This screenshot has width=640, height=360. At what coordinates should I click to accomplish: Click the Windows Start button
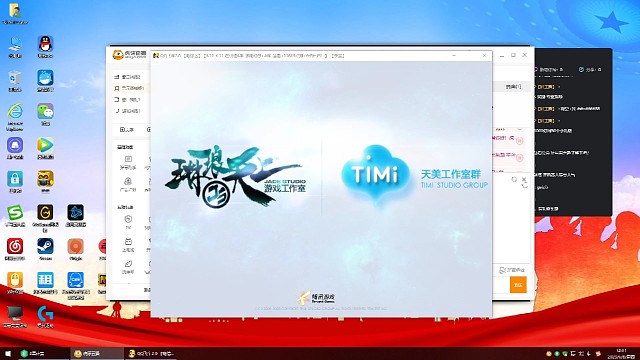click(x=8, y=353)
